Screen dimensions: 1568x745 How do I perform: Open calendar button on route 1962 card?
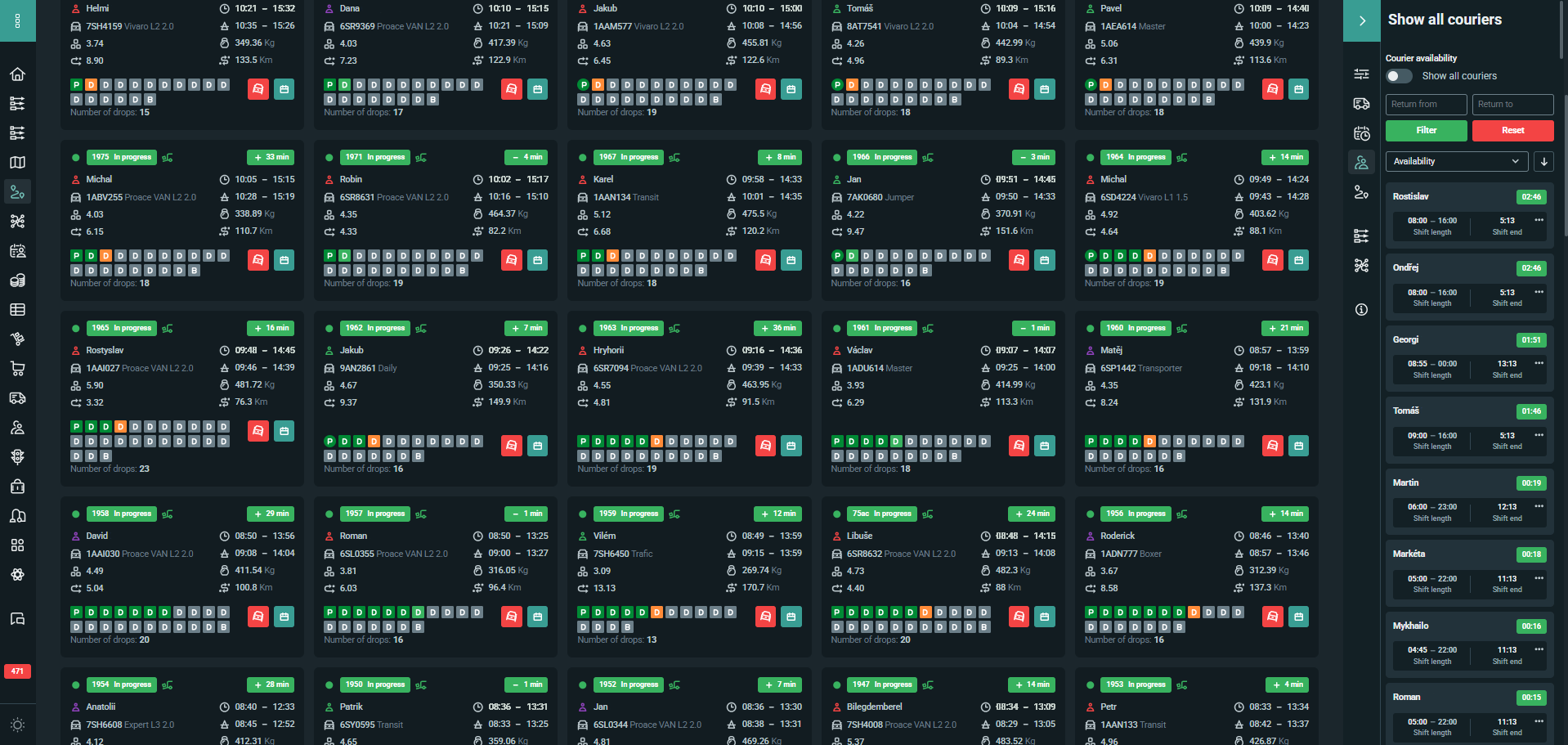[537, 446]
